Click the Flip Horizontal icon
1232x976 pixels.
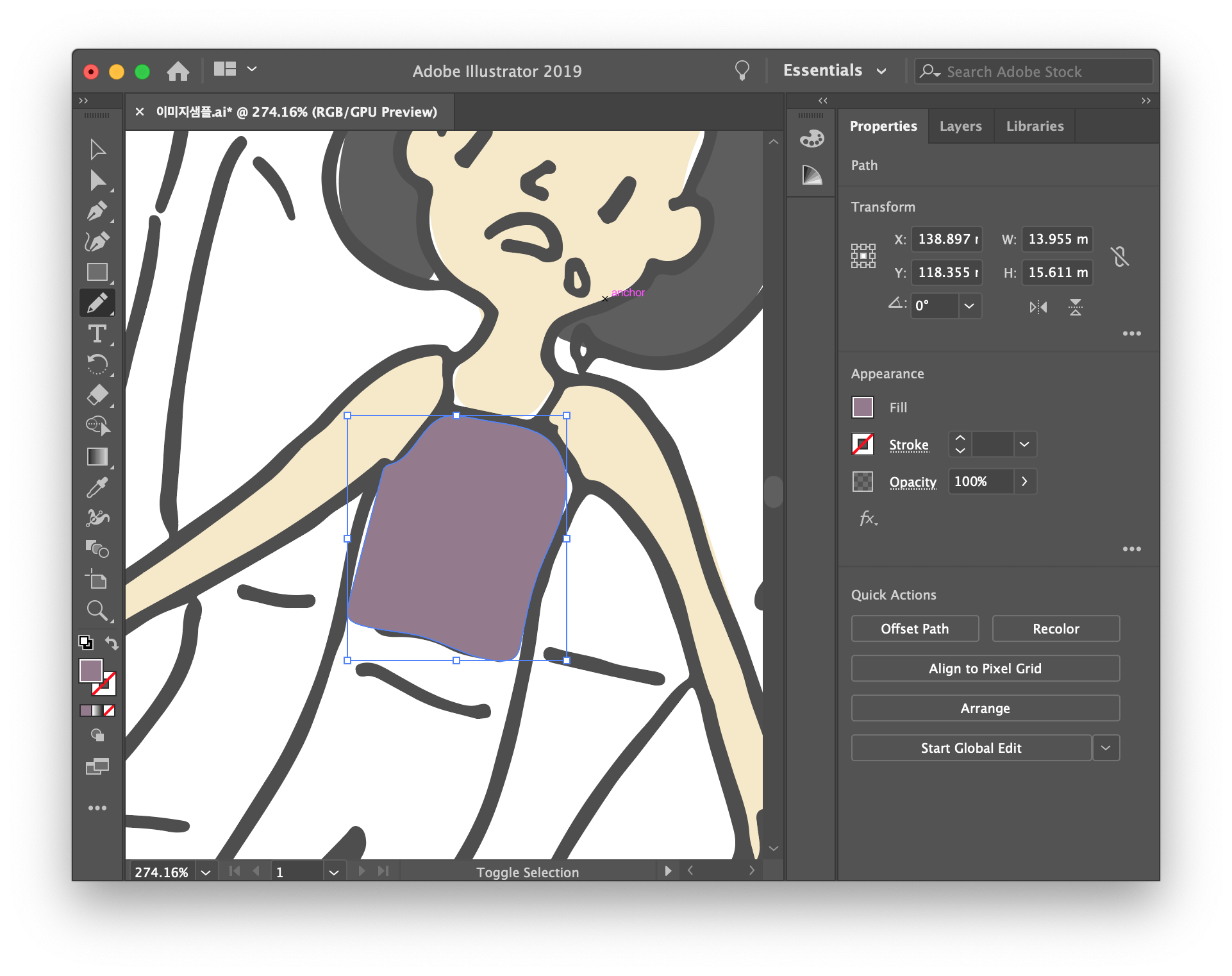(x=1038, y=307)
